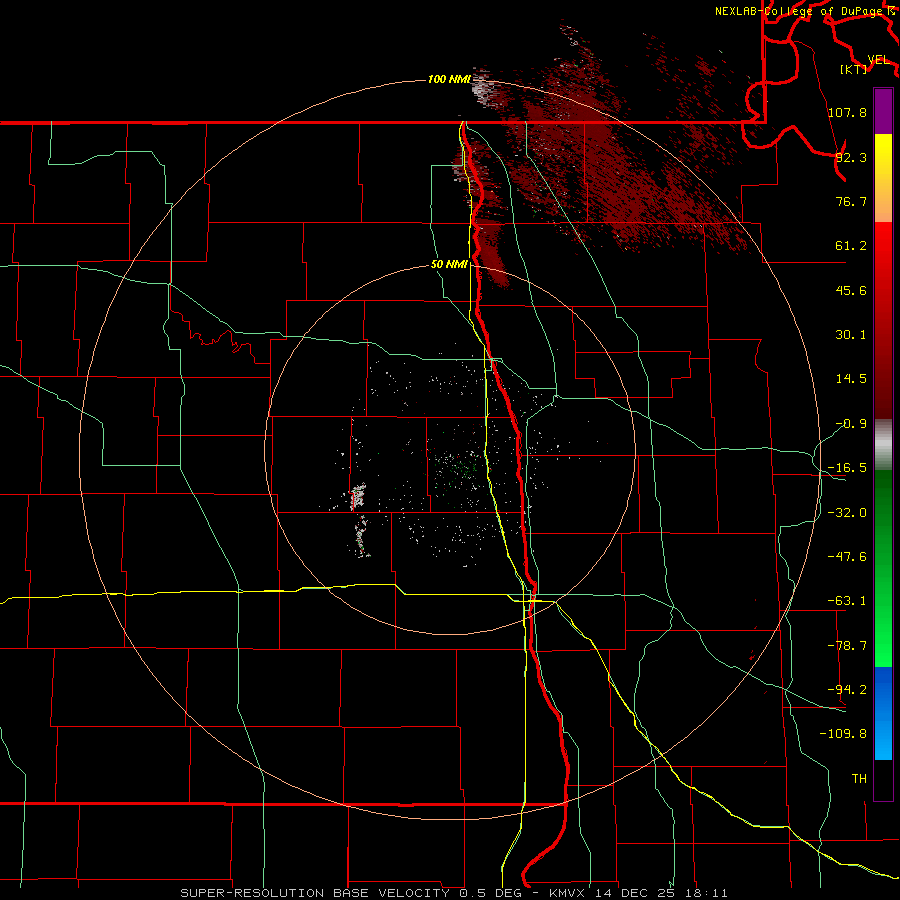Viewport: 900px width, 900px height.
Task: Click the -47.6 scale value
Action: 847,557
